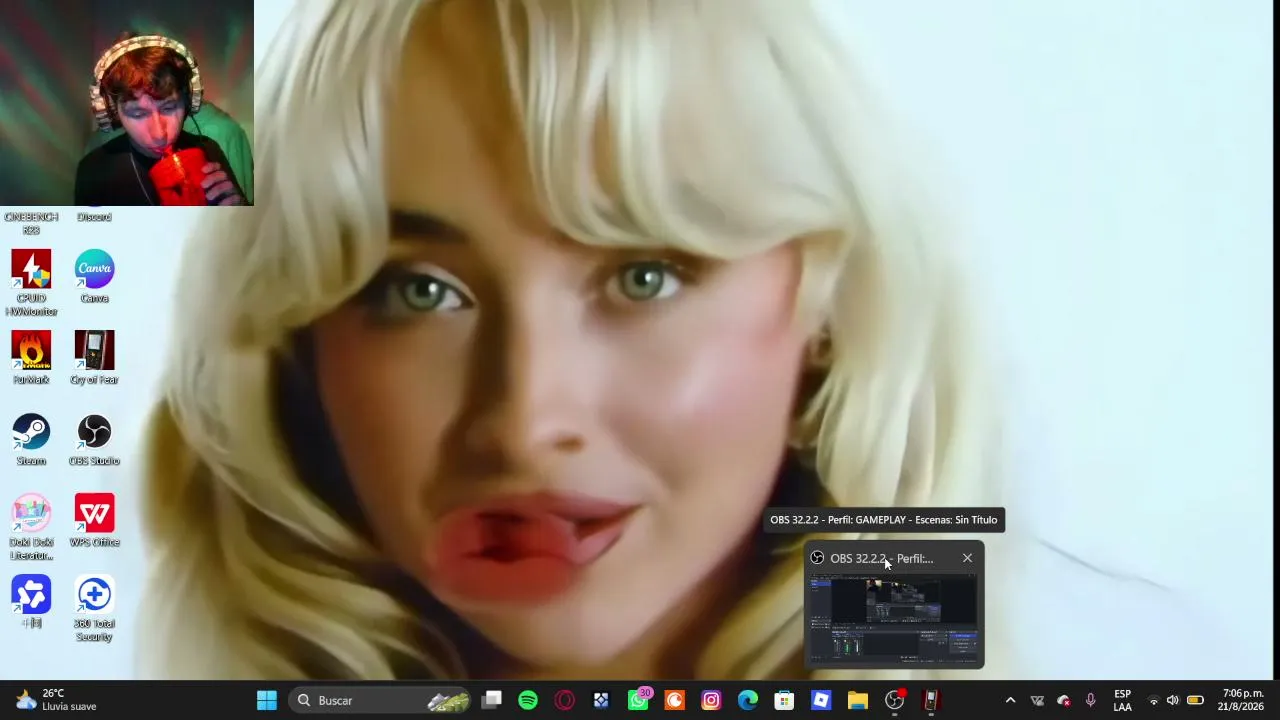The image size is (1280, 720).
Task: Open the 360 Total Security shortcut
Action: point(94,609)
